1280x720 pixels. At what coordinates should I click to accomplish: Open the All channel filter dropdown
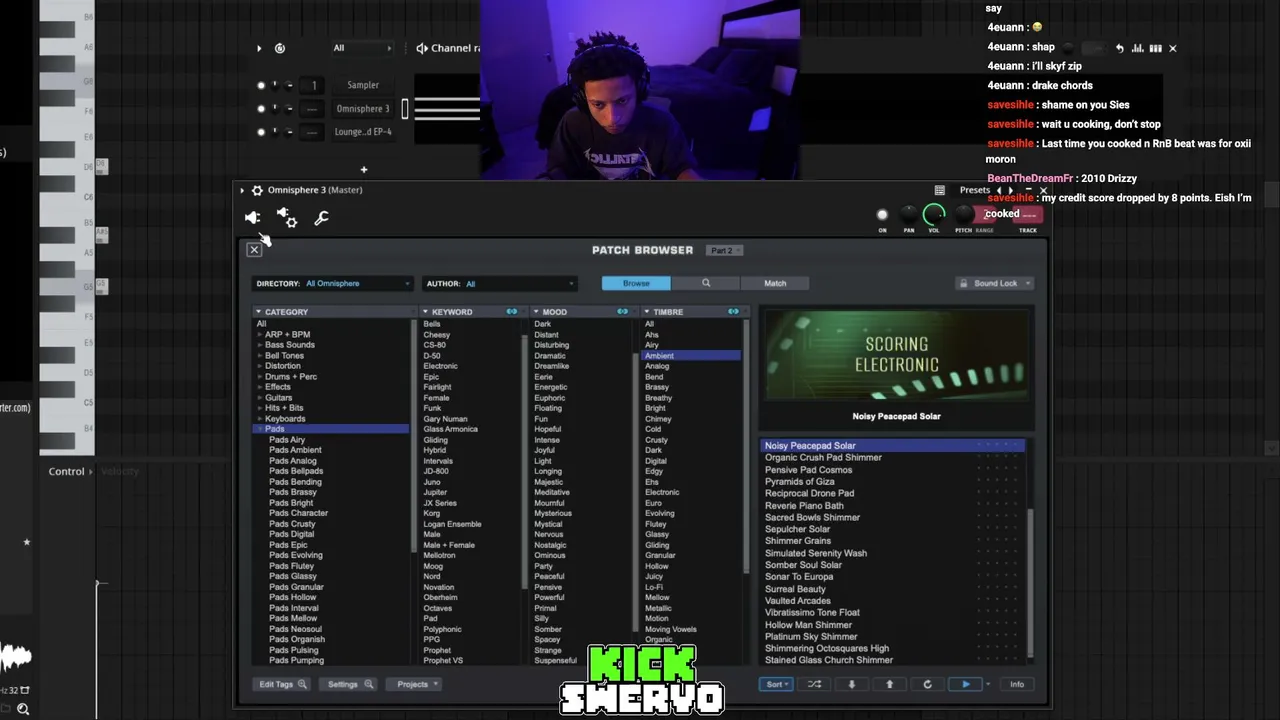click(363, 48)
